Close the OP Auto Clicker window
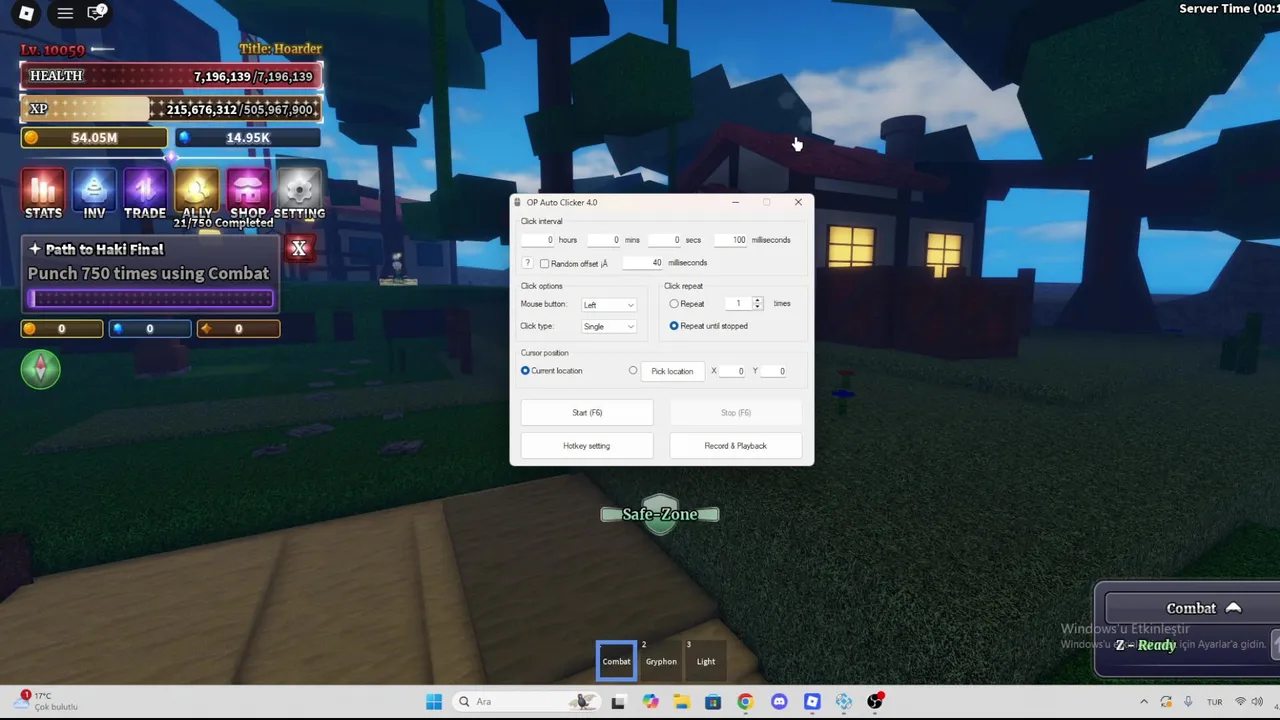 [x=798, y=202]
